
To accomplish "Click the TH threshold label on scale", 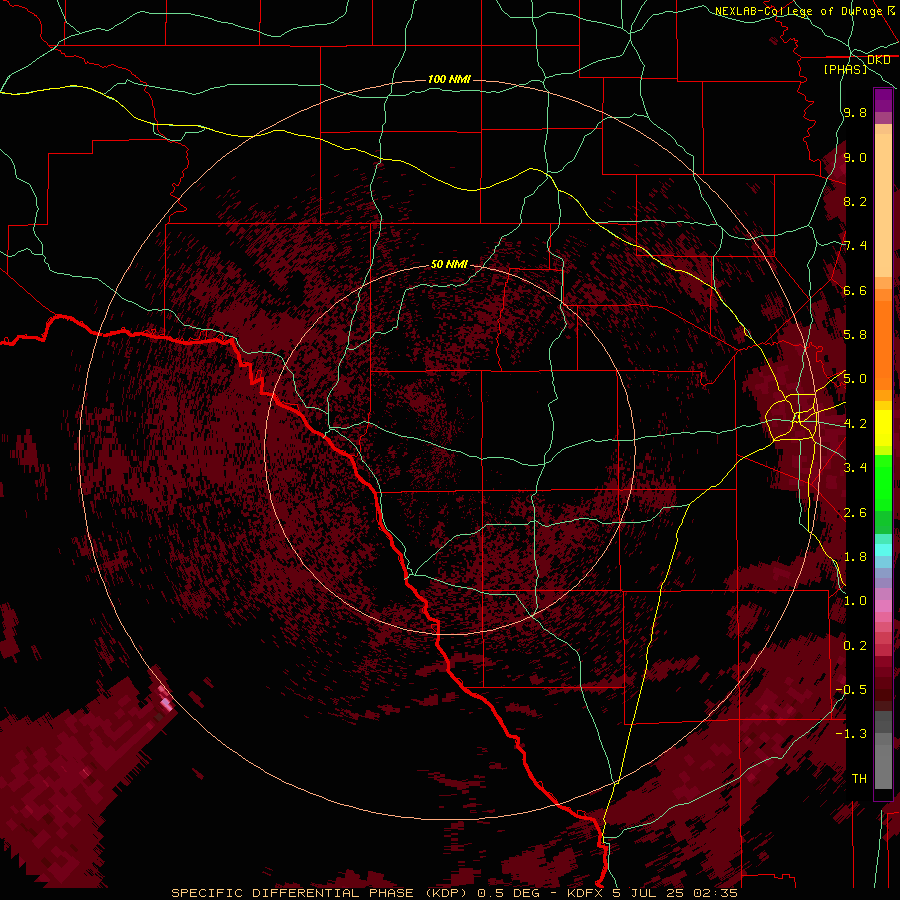I will (859, 779).
